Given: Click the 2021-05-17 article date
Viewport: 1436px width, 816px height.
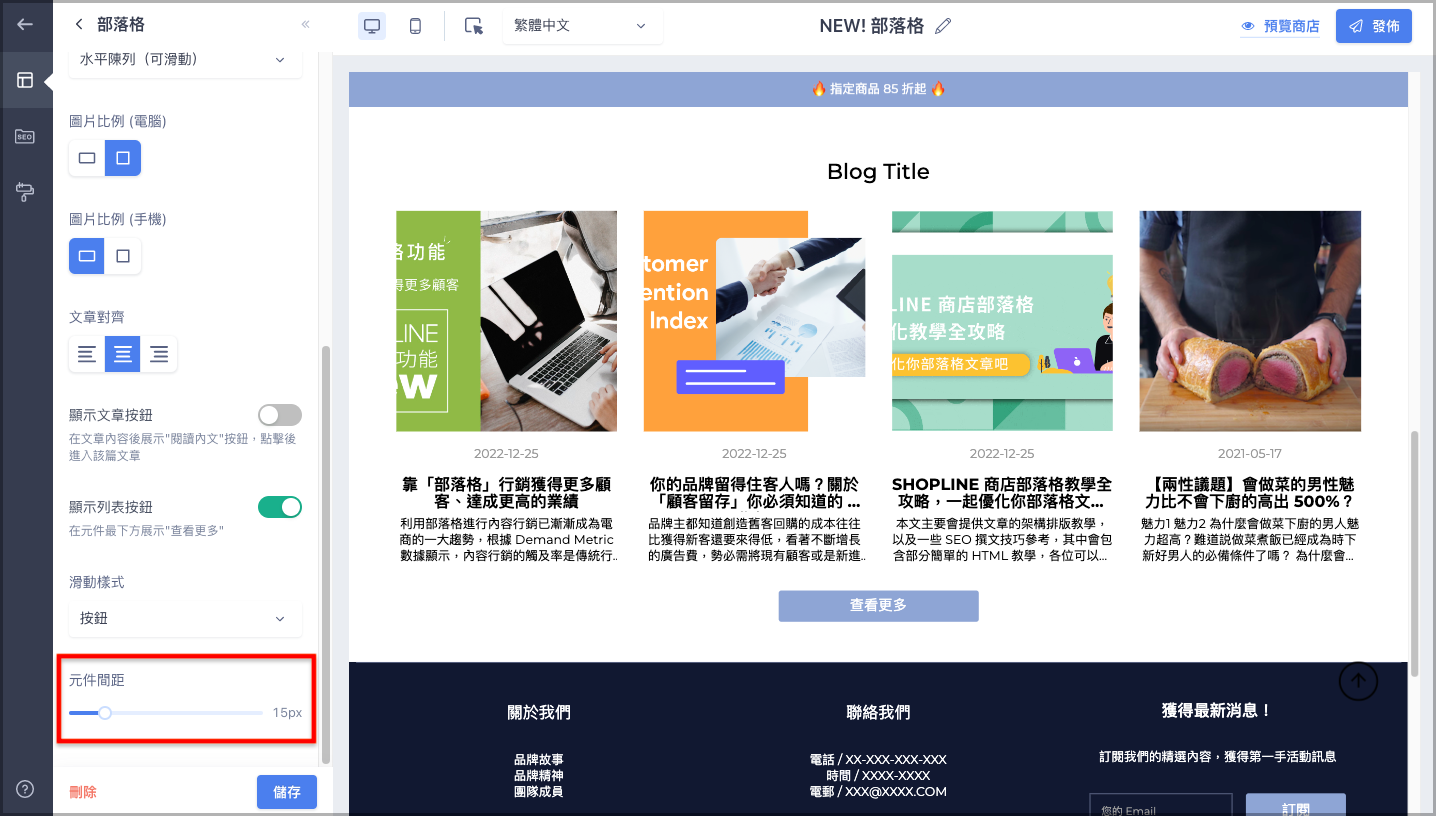Looking at the screenshot, I should pos(1250,454).
